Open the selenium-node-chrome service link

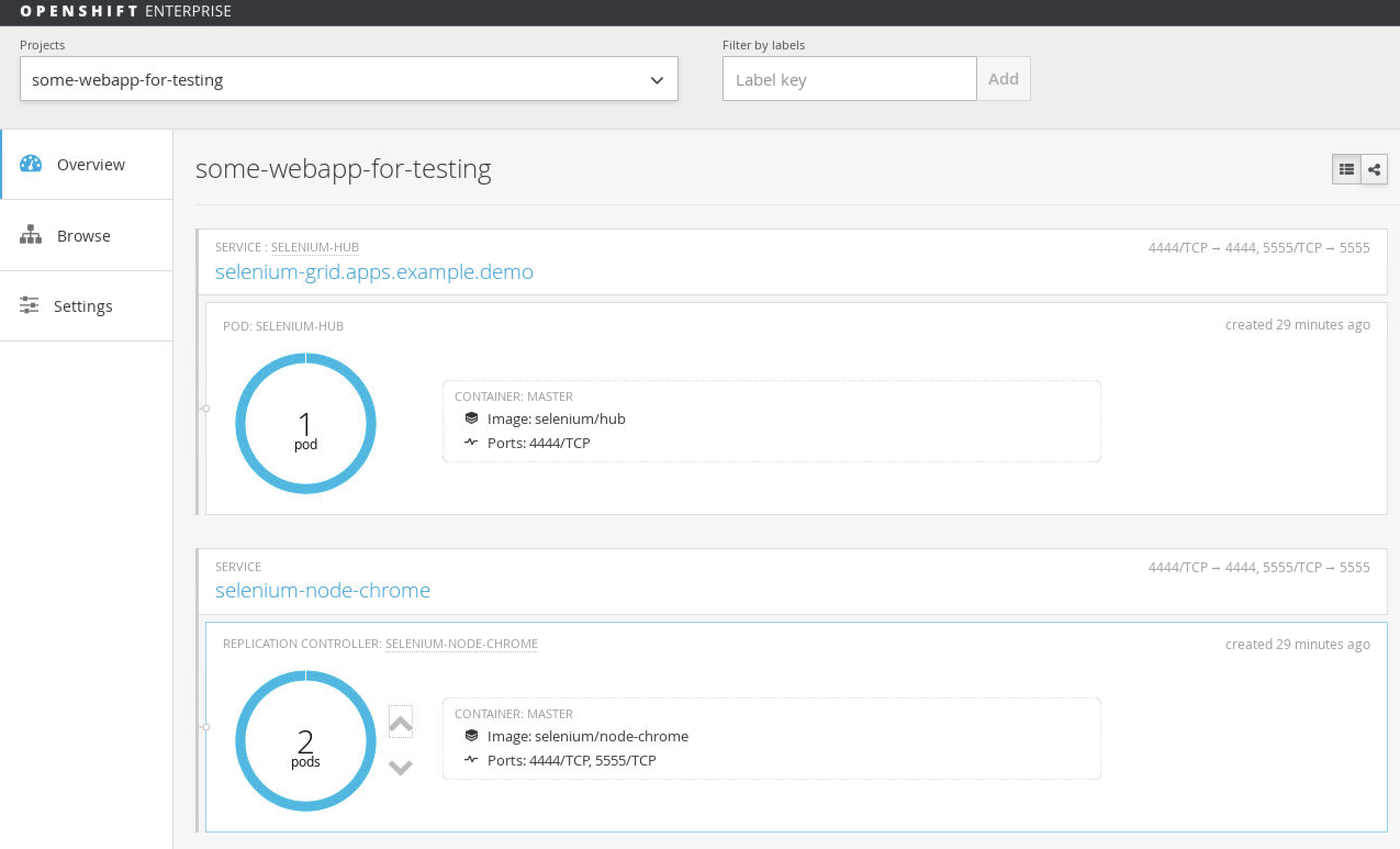pos(322,590)
